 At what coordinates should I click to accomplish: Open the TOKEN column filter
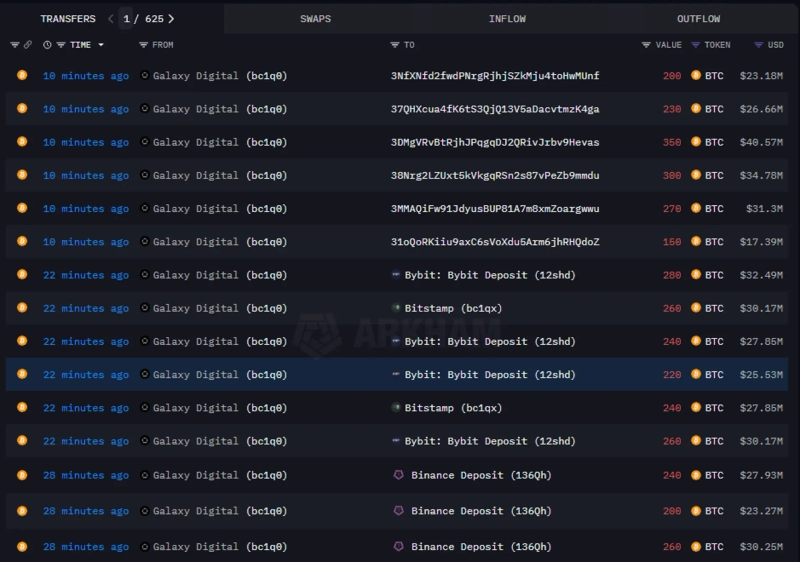pyautogui.click(x=695, y=45)
